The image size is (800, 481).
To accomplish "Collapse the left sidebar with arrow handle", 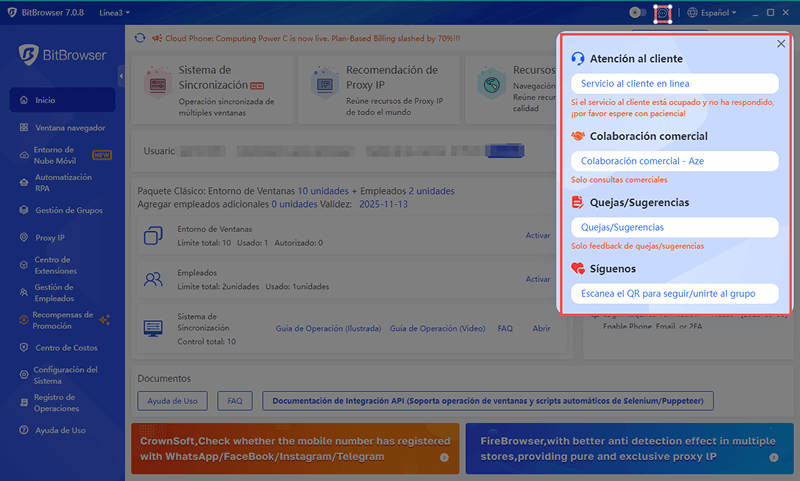I will pos(121,76).
